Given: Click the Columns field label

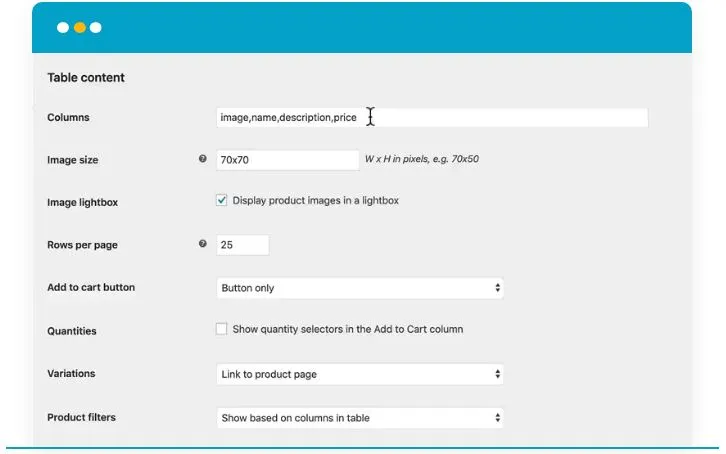Looking at the screenshot, I should [68, 118].
